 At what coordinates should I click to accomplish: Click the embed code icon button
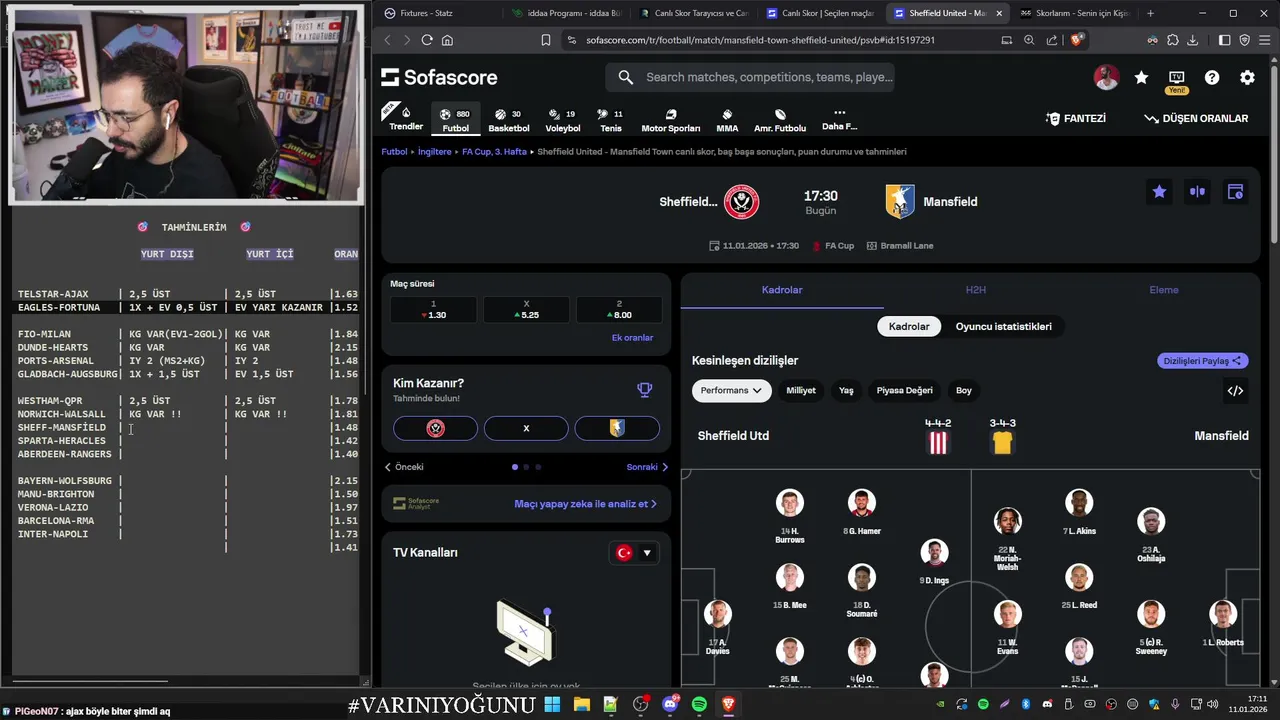coord(1235,391)
